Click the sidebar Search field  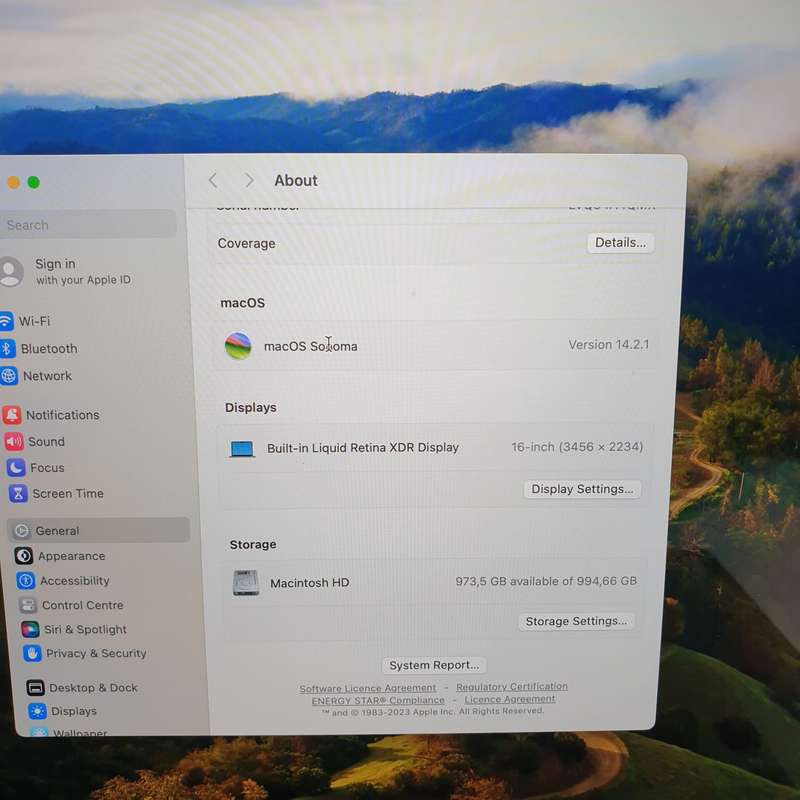click(88, 224)
